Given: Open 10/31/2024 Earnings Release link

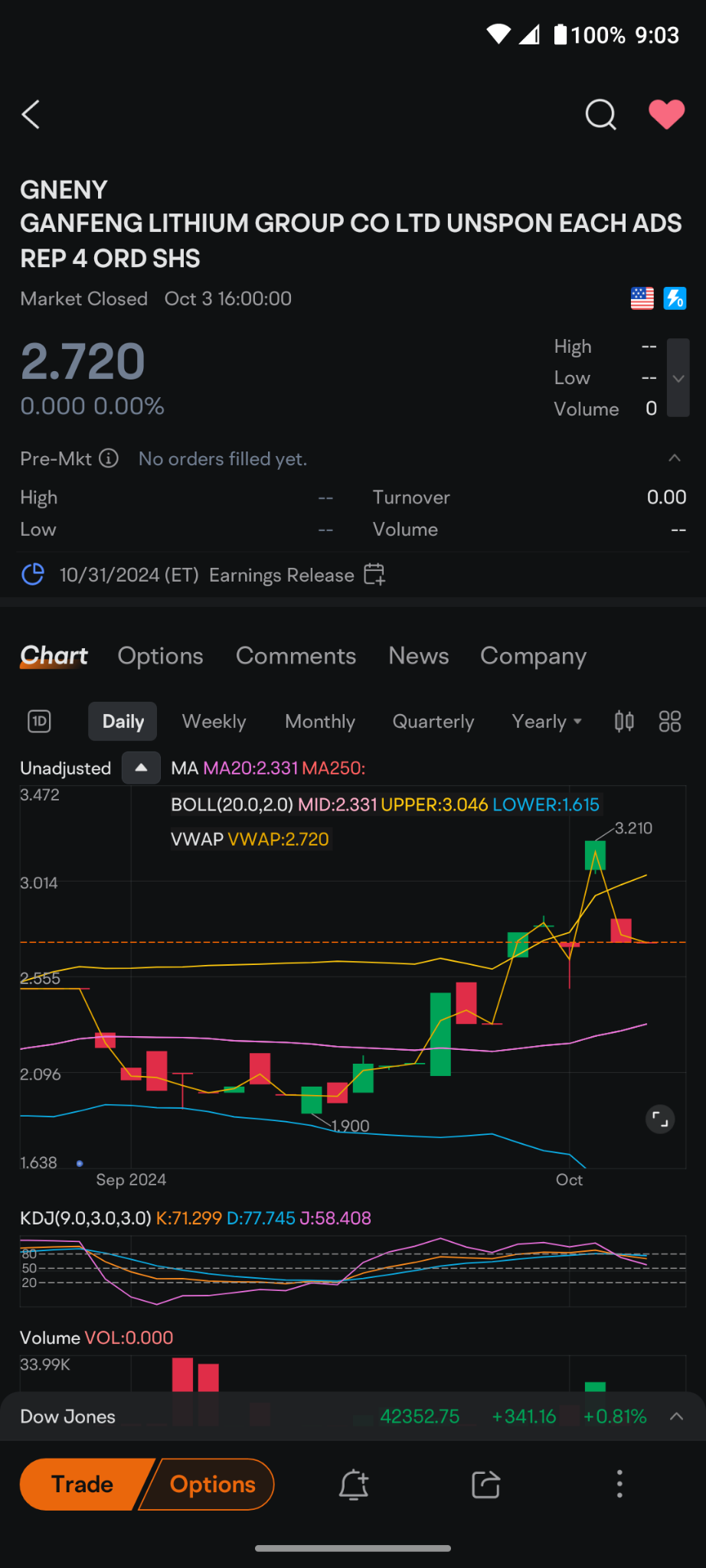Looking at the screenshot, I should [x=207, y=575].
